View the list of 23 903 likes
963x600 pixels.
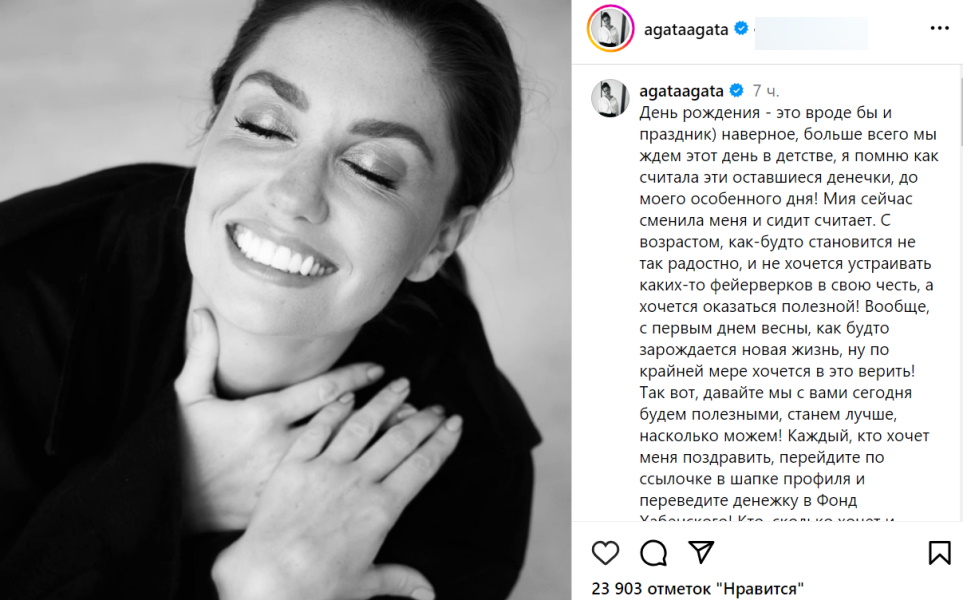coord(697,589)
